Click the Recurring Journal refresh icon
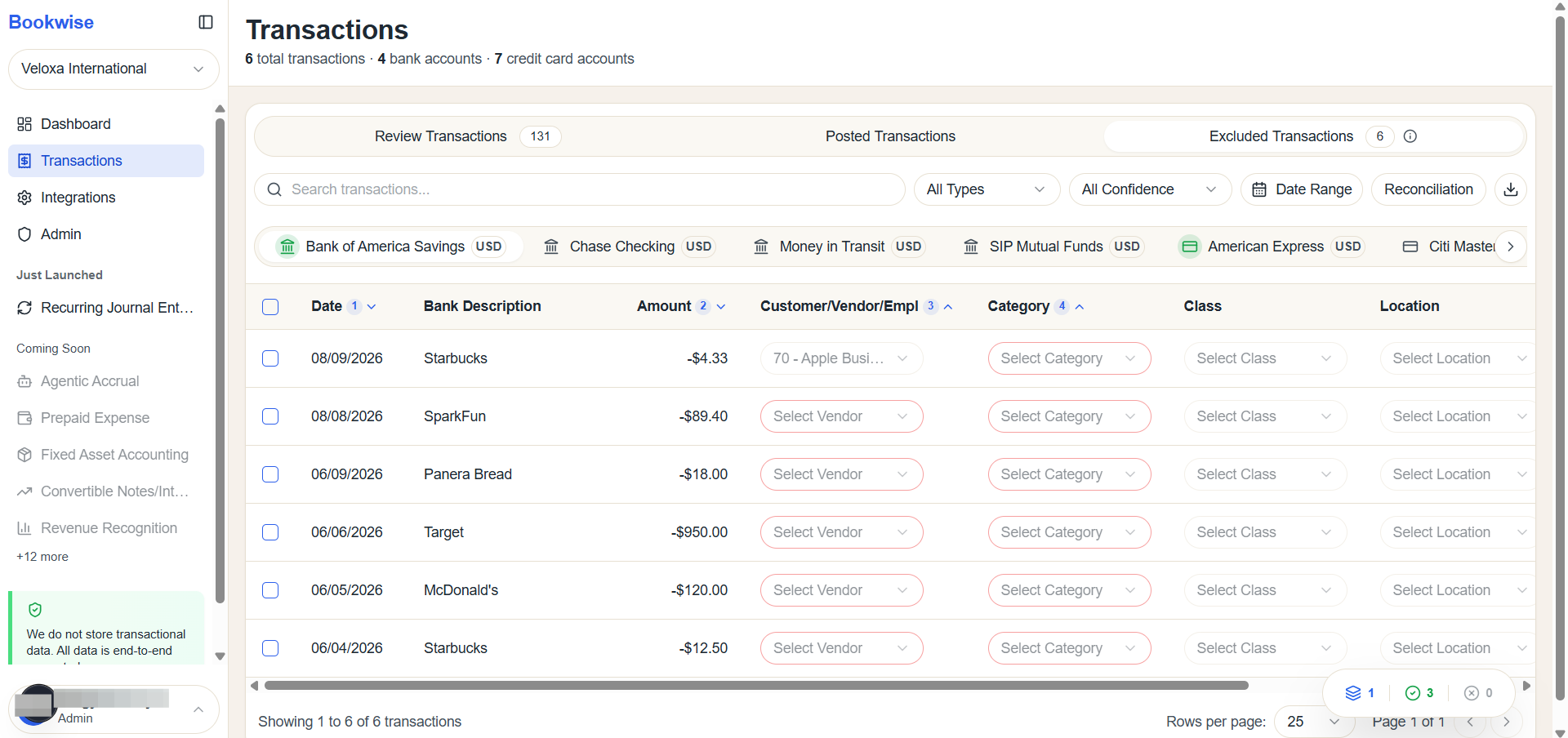This screenshot has width=1568, height=738. coord(24,308)
